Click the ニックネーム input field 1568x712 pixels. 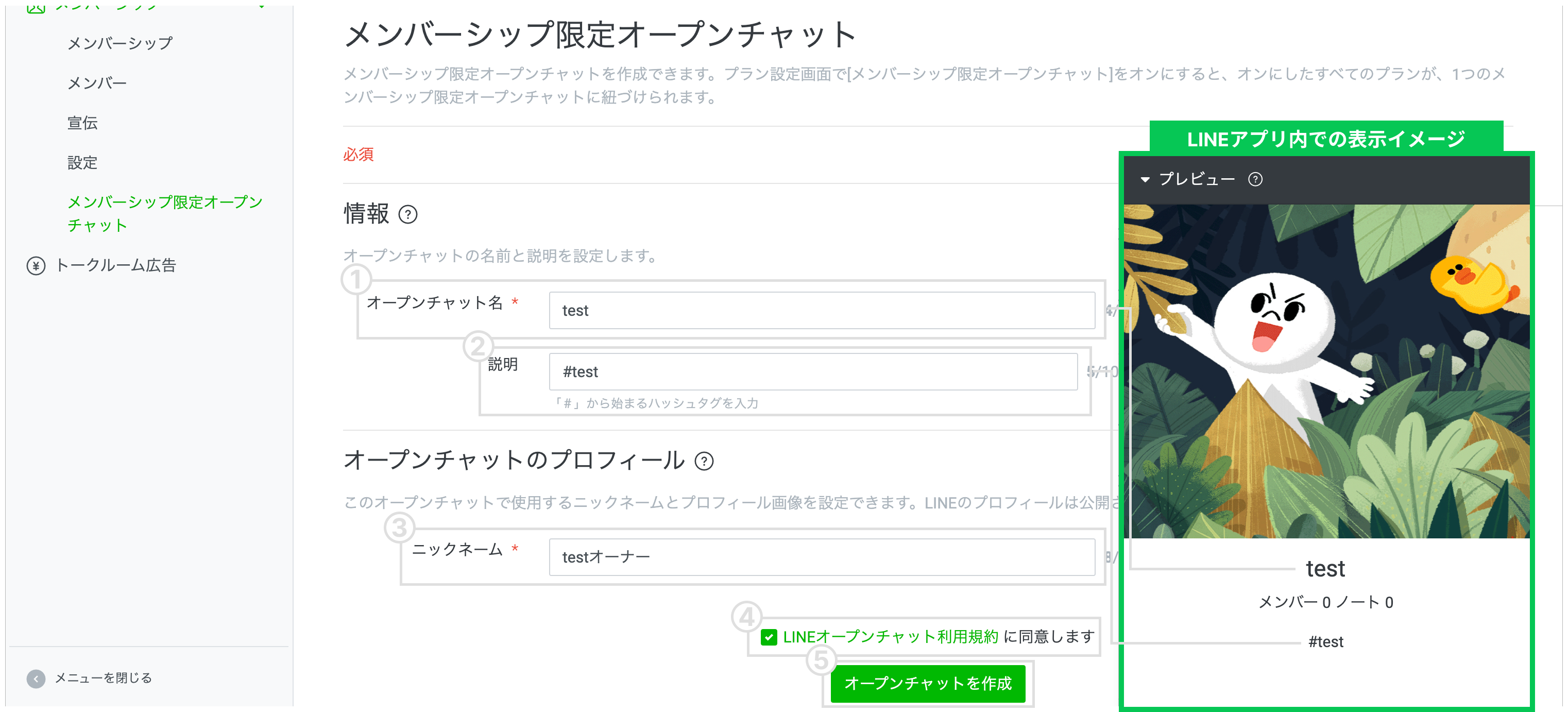click(821, 557)
